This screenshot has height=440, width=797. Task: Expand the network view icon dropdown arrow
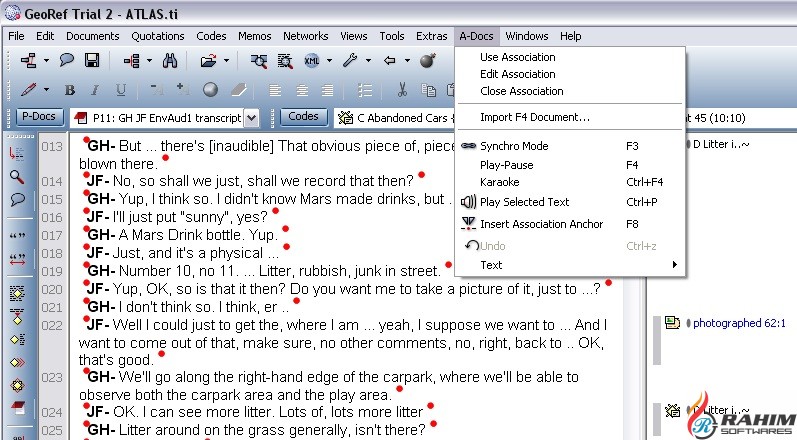click(46, 61)
